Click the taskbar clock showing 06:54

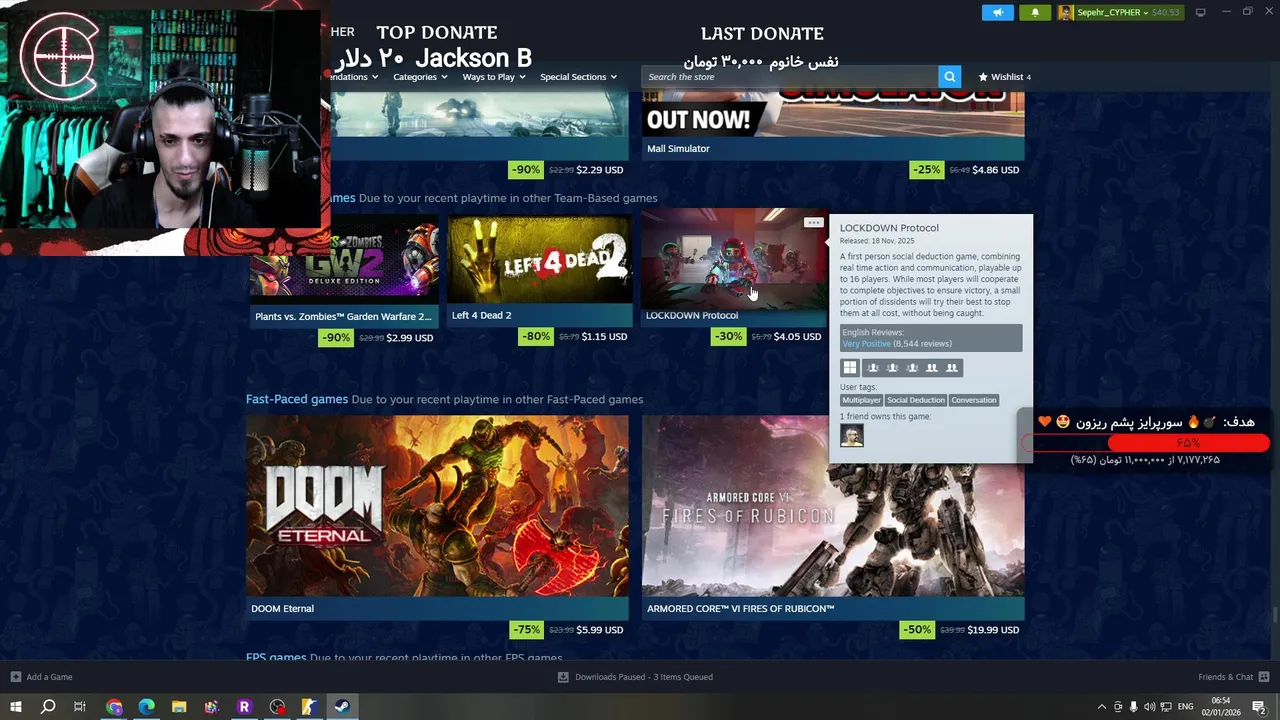pos(1221,707)
